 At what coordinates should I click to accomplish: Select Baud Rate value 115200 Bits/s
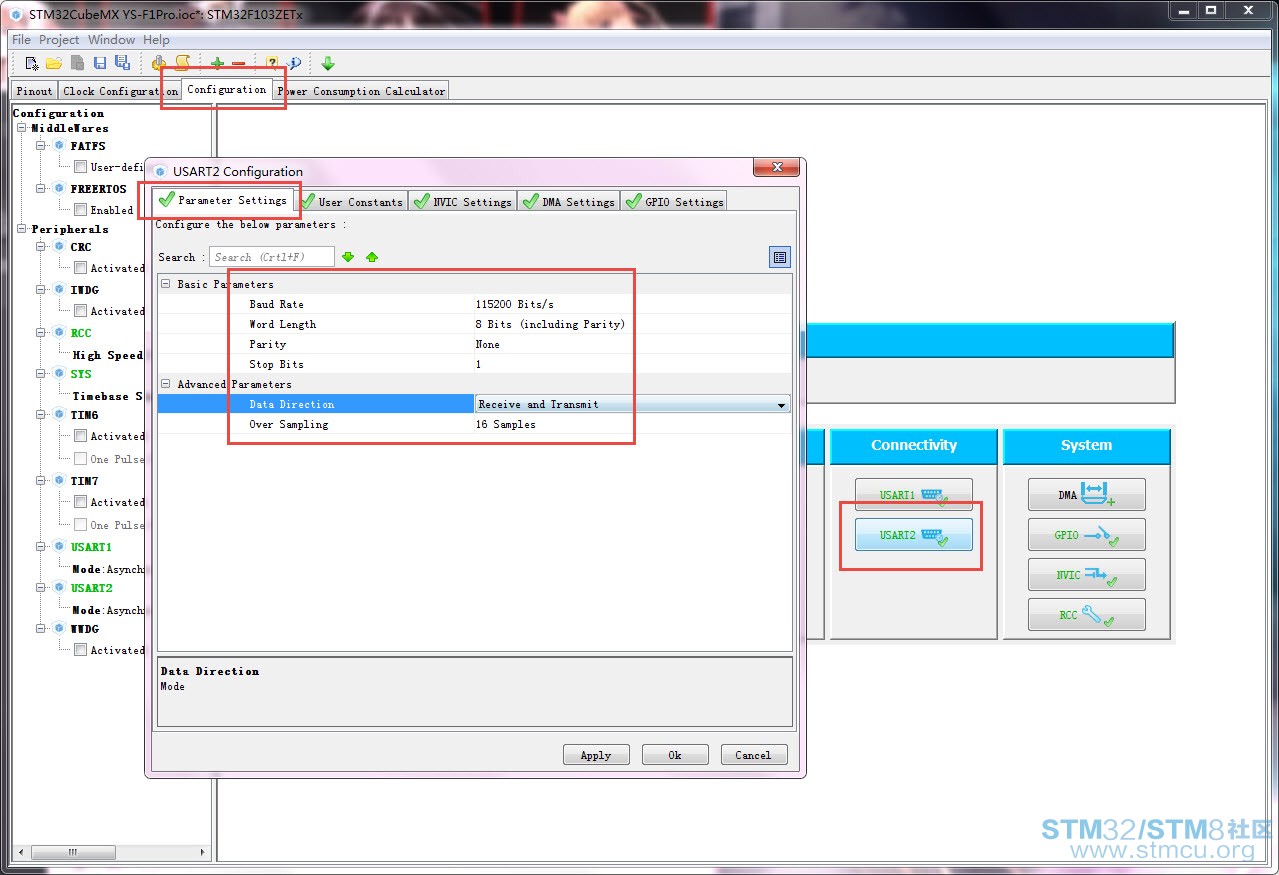coord(514,304)
